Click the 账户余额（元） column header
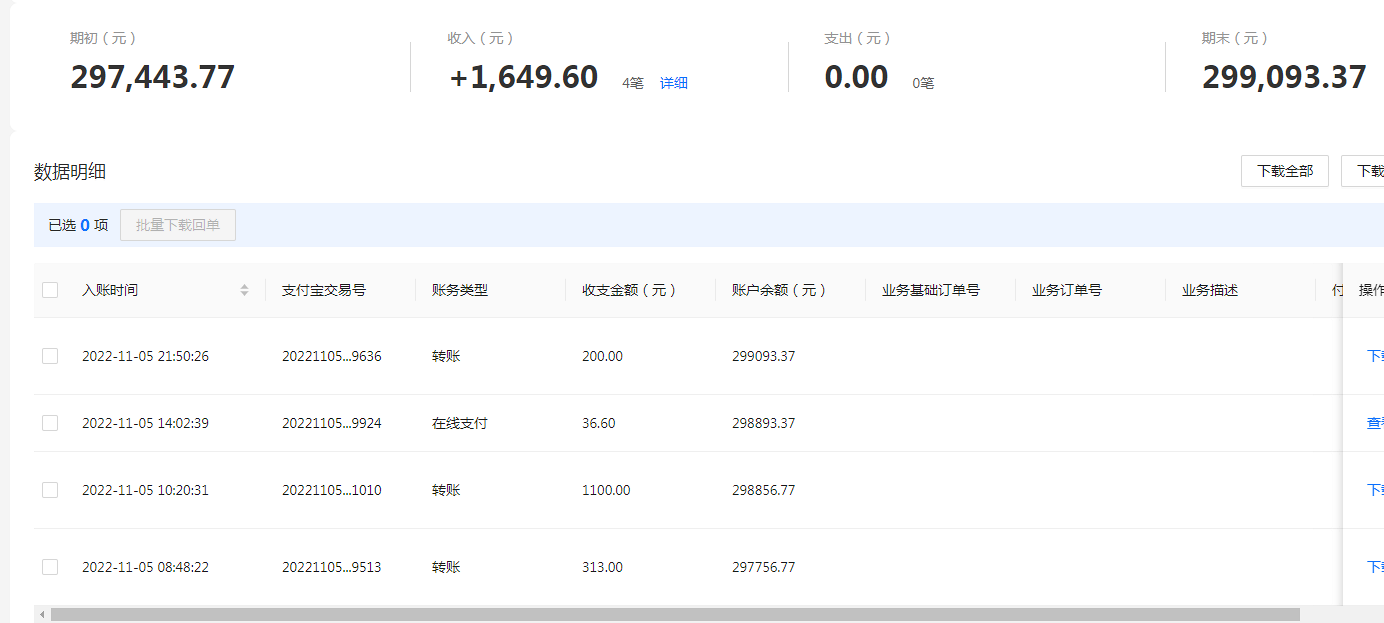This screenshot has height=623, width=1384. tap(780, 290)
